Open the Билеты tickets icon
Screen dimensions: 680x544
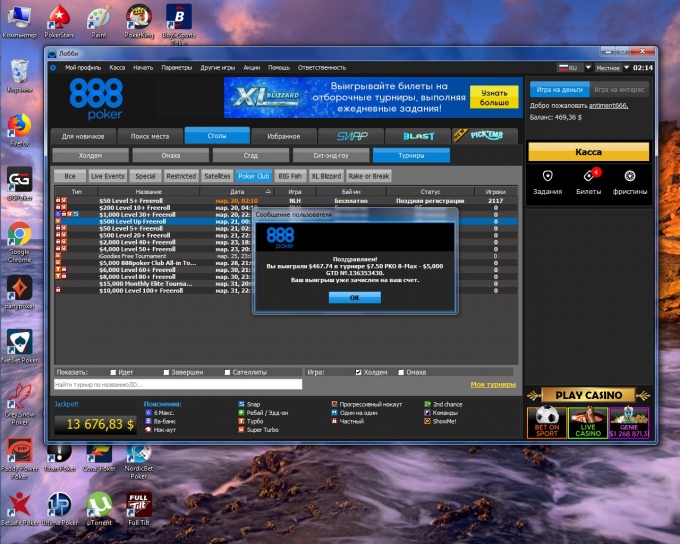coord(589,175)
